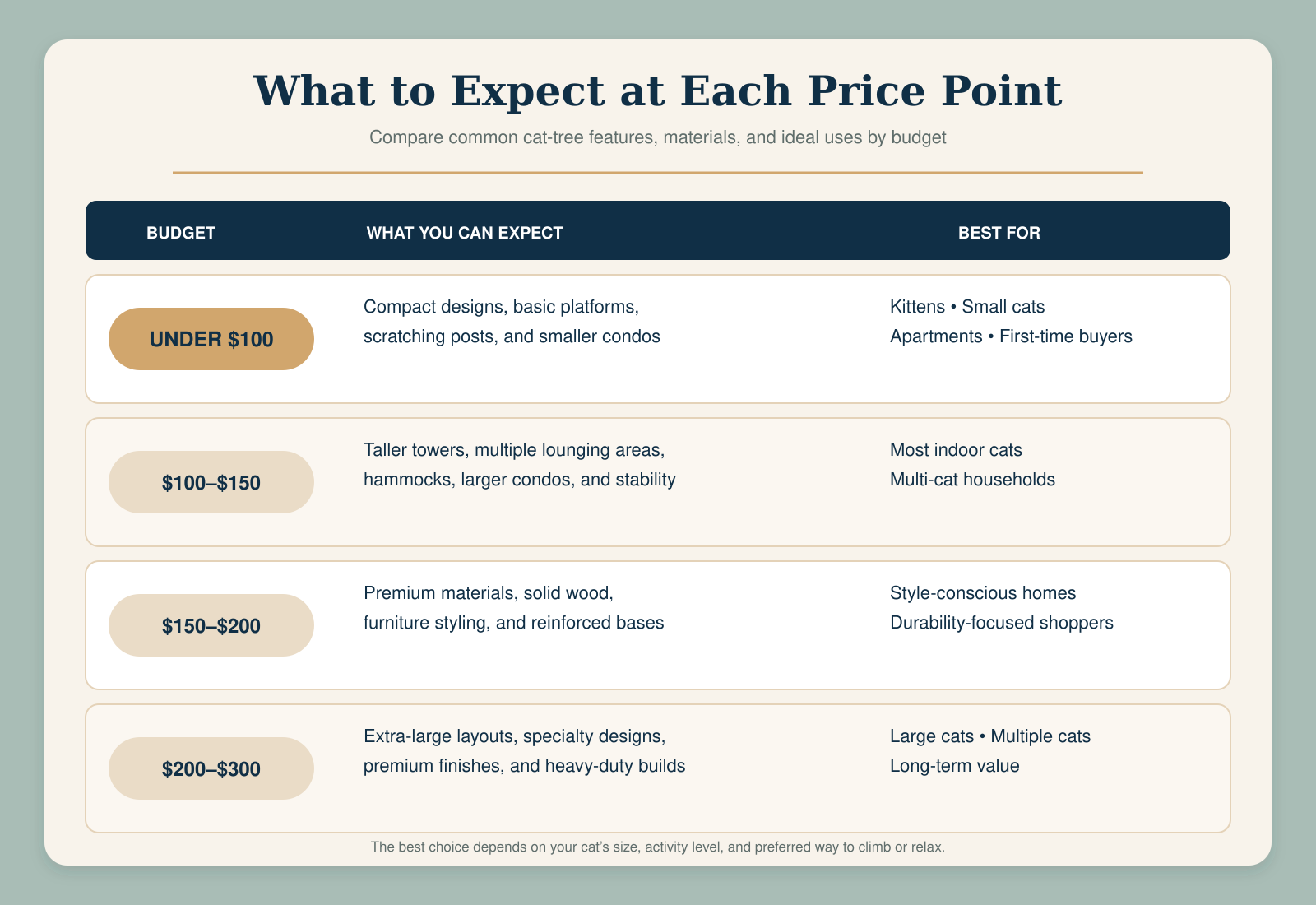Screen dimensions: 1316x905
Task: Select Apartments • First-time buyers line
Action: (1011, 336)
